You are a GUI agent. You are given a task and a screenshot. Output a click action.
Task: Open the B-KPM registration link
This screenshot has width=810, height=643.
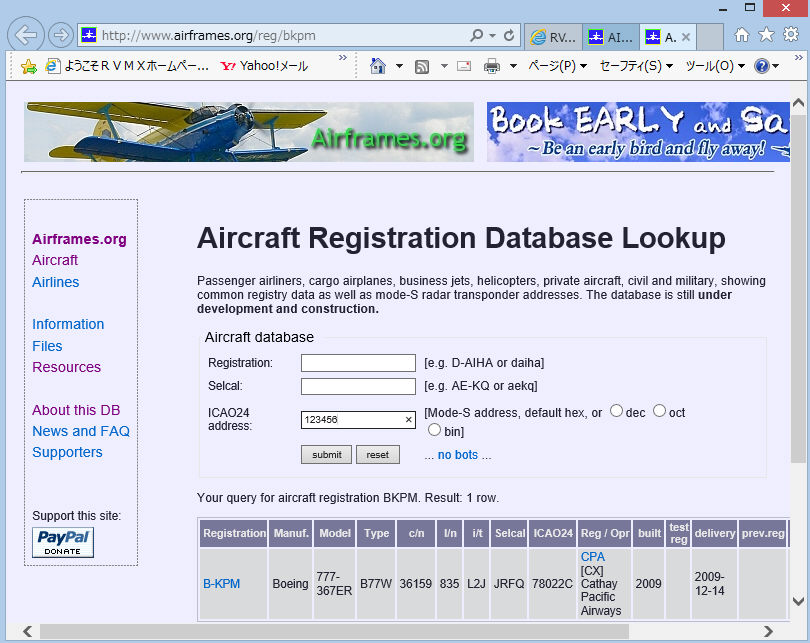[221, 584]
